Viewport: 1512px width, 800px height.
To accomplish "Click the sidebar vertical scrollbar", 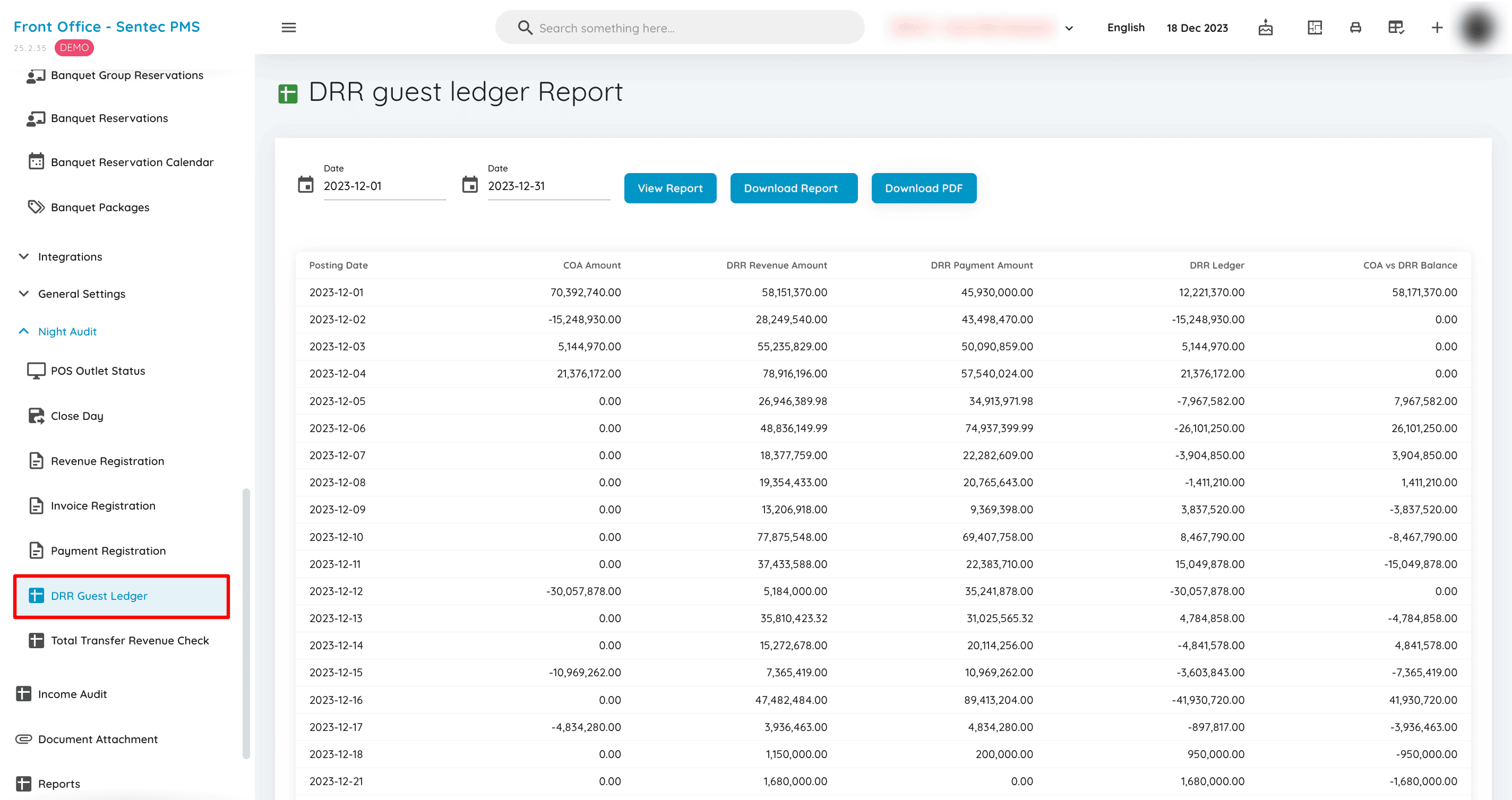I will [x=246, y=623].
